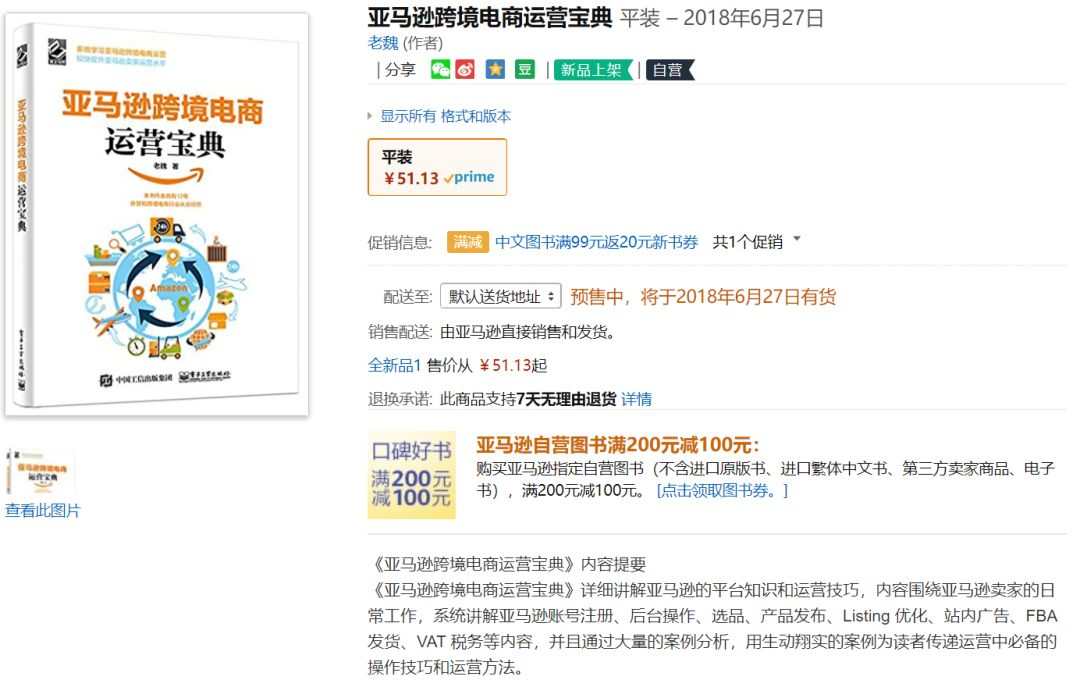Open the 全新品1 offers link
The height and width of the screenshot is (680, 1080).
394,365
